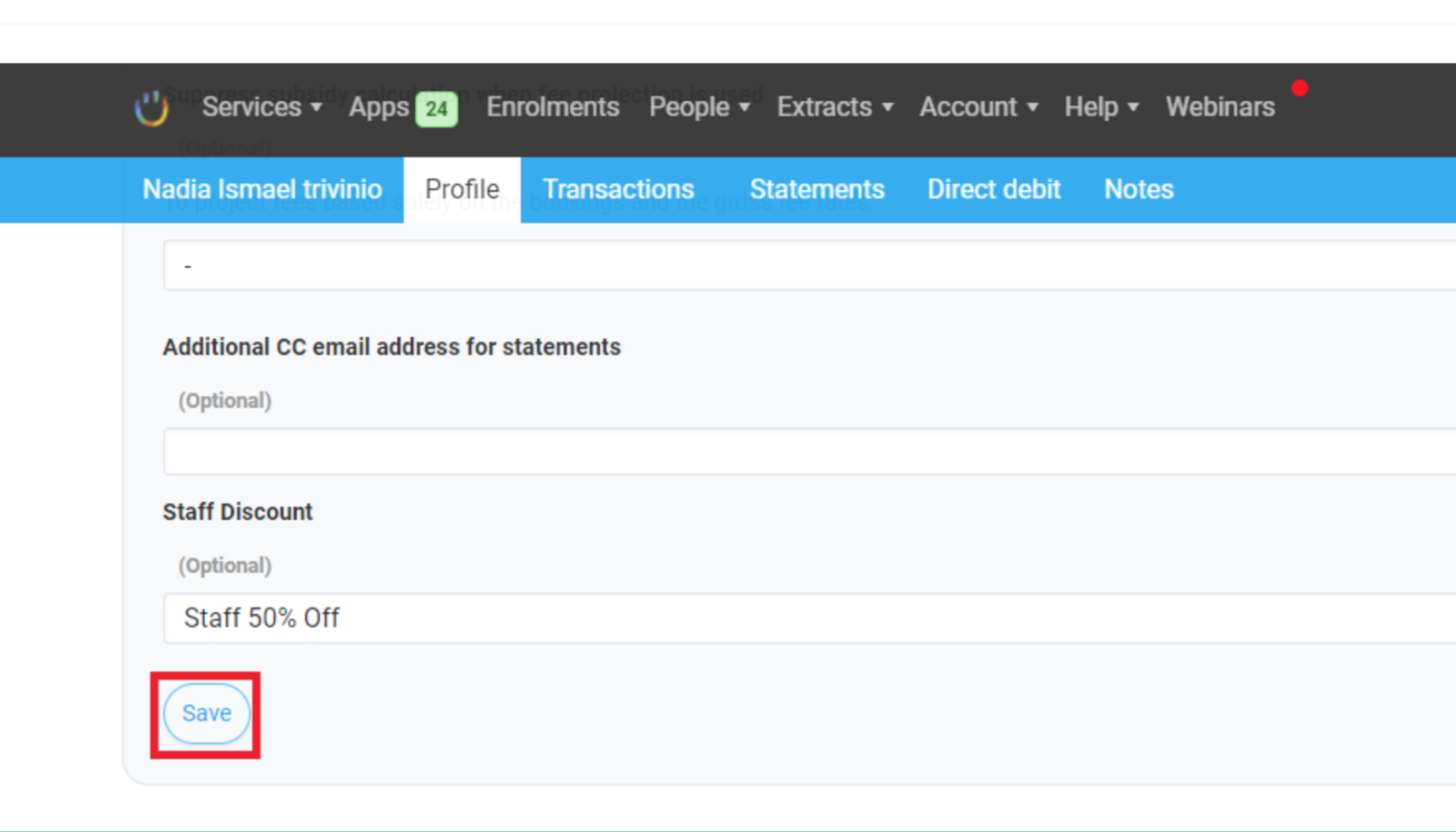Open the Extracts dropdown menu
Viewport: 1456px width, 832px height.
click(835, 108)
